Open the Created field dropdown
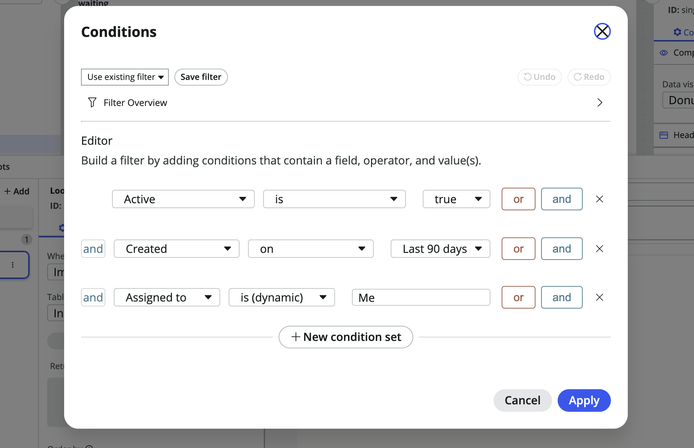 (177, 249)
